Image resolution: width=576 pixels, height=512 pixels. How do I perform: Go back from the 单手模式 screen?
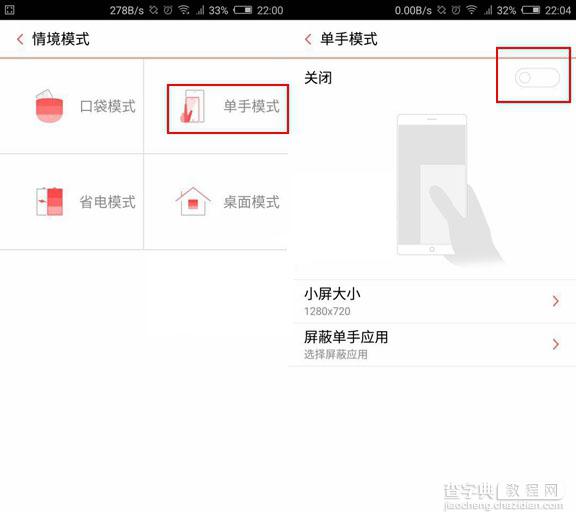coord(308,39)
